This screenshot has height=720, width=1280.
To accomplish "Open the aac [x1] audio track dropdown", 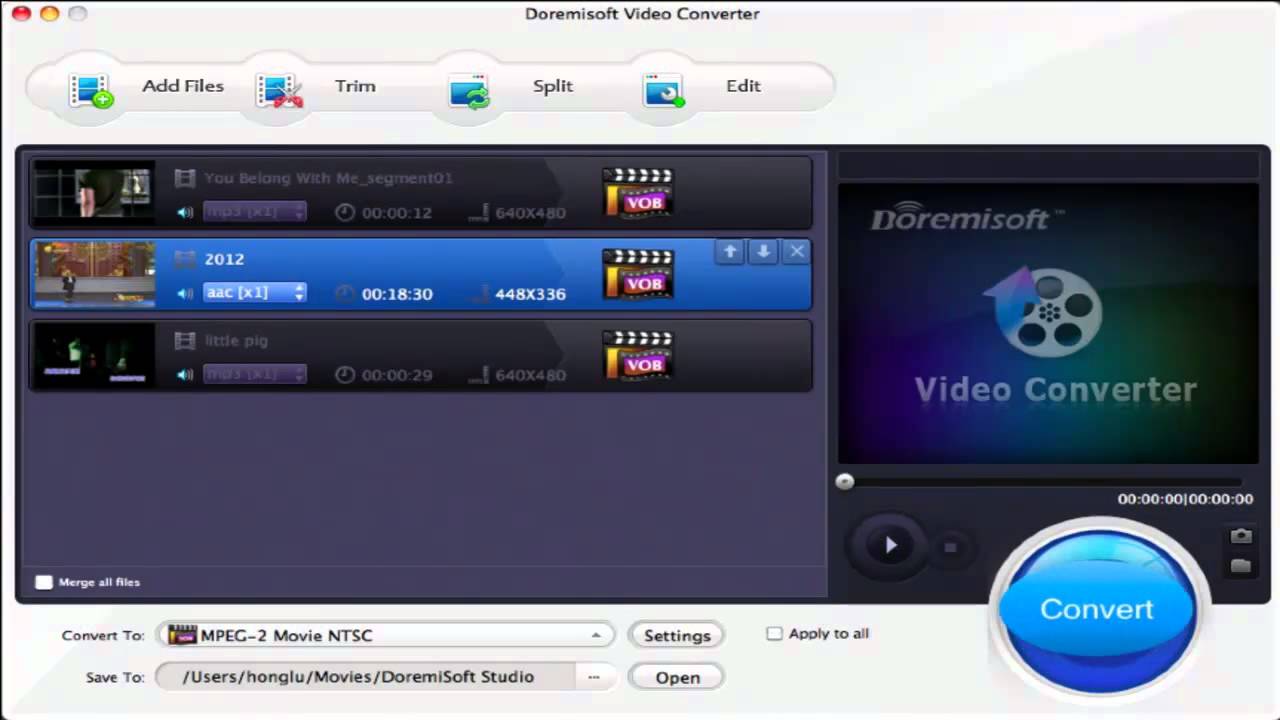I will [255, 293].
